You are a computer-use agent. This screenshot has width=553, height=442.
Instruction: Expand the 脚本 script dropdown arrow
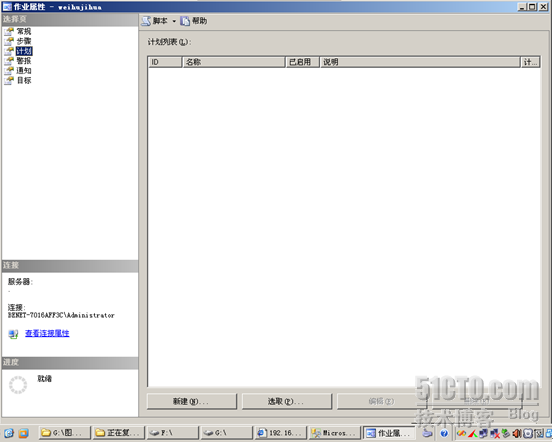click(174, 22)
